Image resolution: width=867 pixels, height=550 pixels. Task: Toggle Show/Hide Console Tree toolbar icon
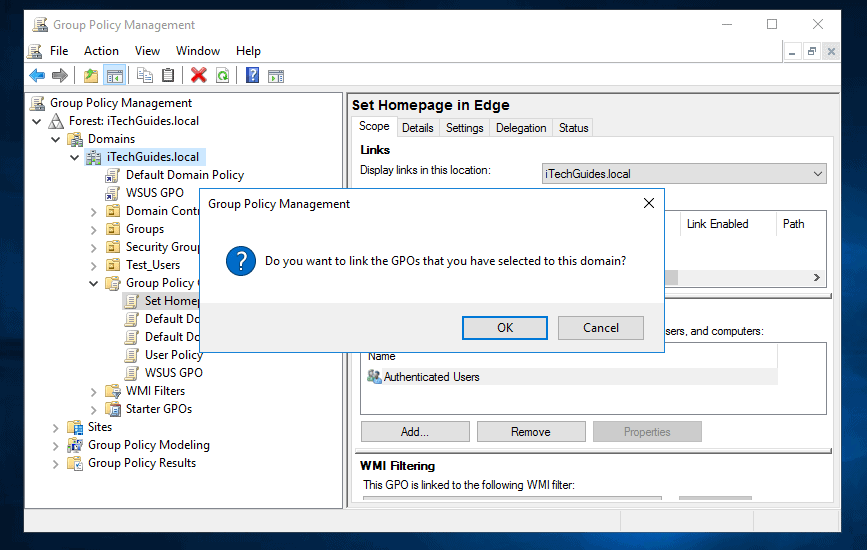coord(114,76)
